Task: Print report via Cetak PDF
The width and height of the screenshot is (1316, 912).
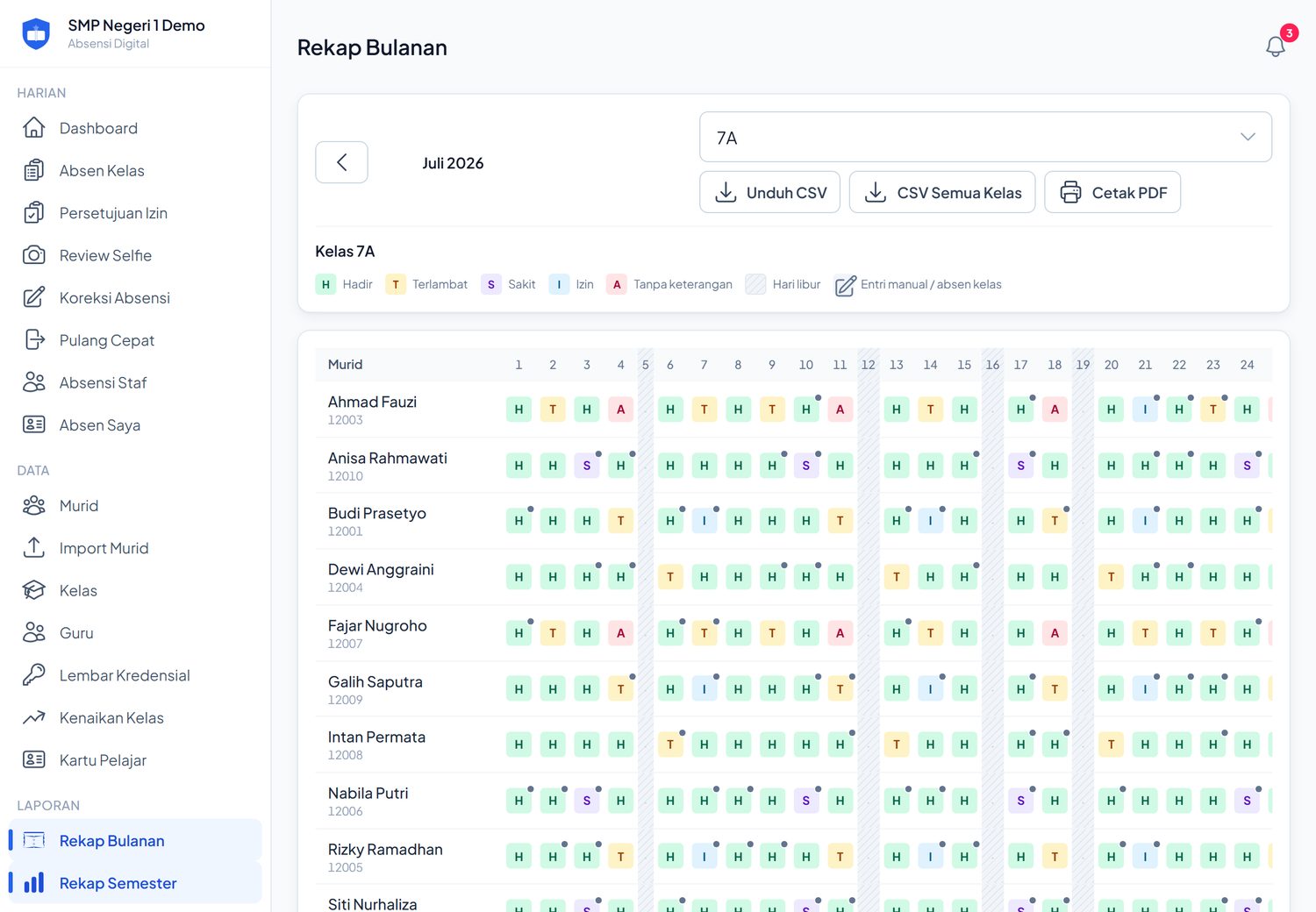Action: [x=1112, y=192]
